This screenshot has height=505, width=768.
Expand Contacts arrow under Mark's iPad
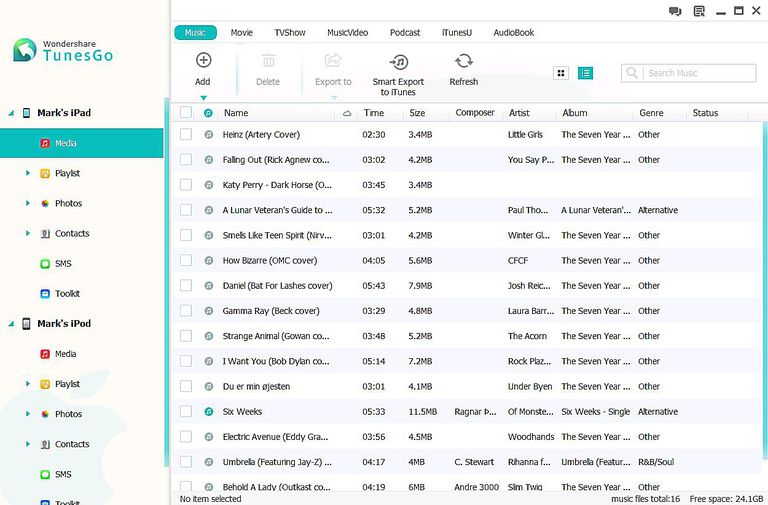[x=28, y=233]
